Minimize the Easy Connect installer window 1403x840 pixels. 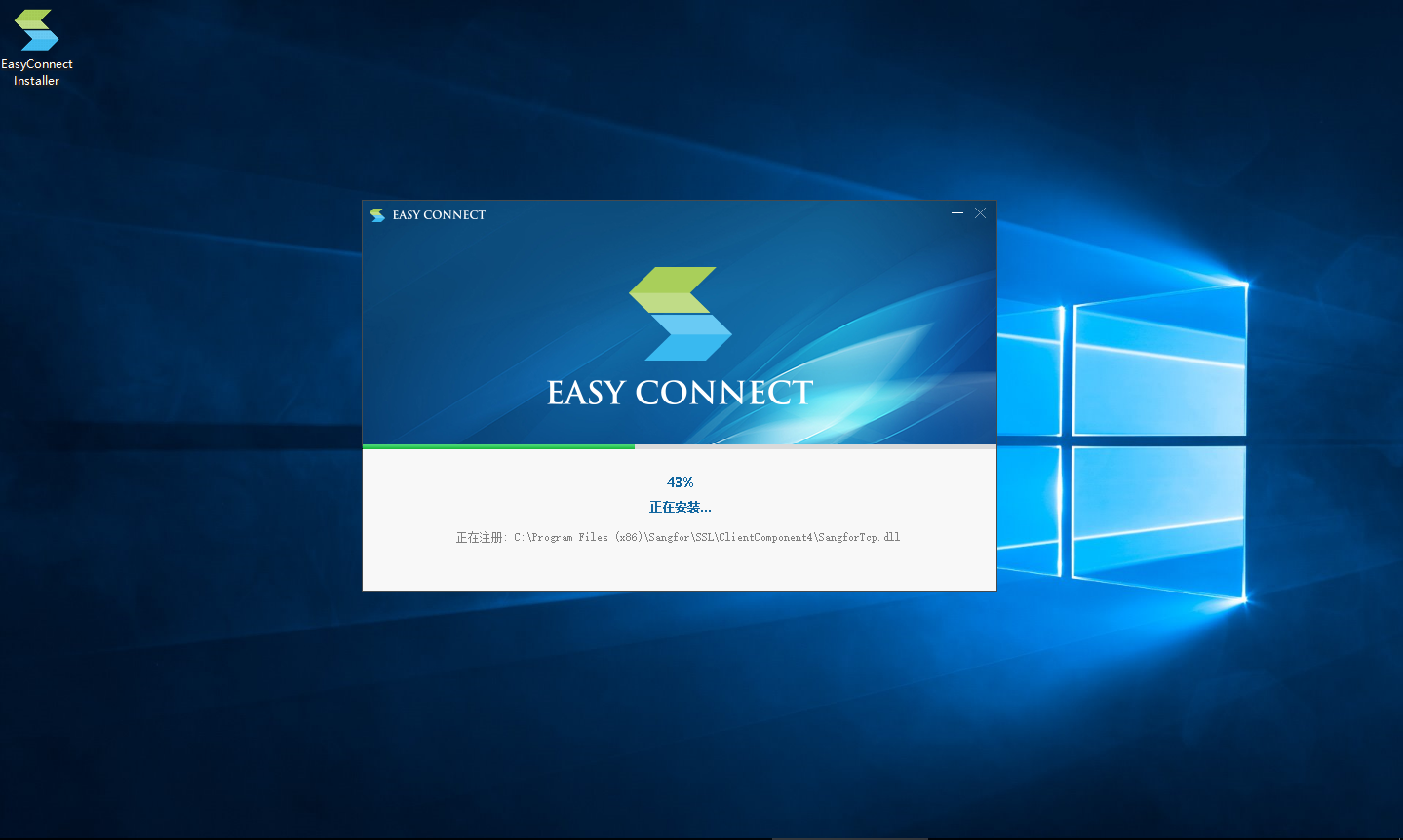(957, 212)
